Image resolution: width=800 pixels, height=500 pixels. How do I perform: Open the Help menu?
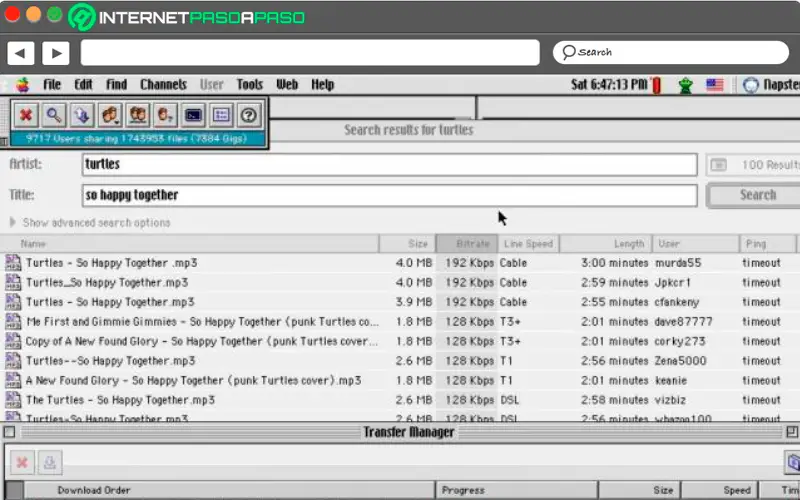pos(322,85)
